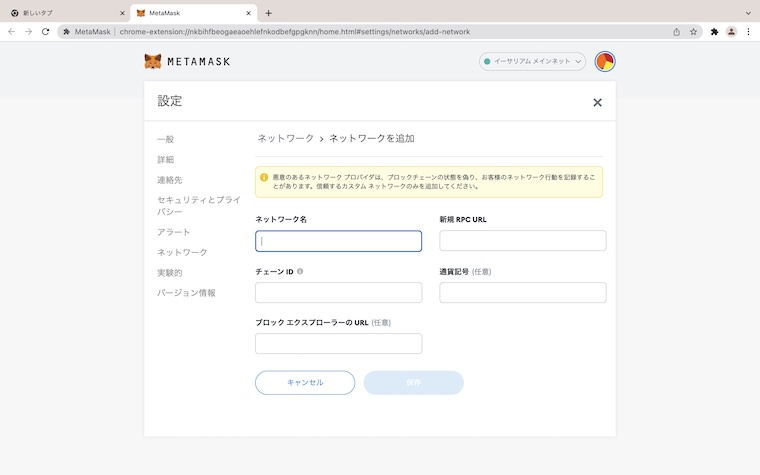The width and height of the screenshot is (760, 475).
Task: Click the チェーン ID input field
Action: tap(338, 292)
